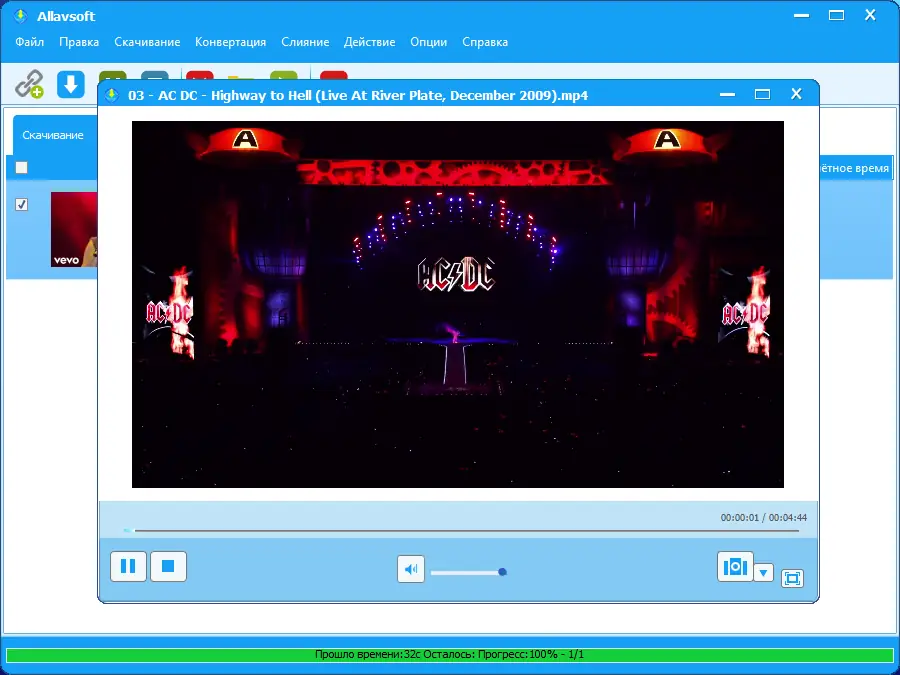Stop playback in the video player
This screenshot has width=900, height=675.
tap(168, 566)
